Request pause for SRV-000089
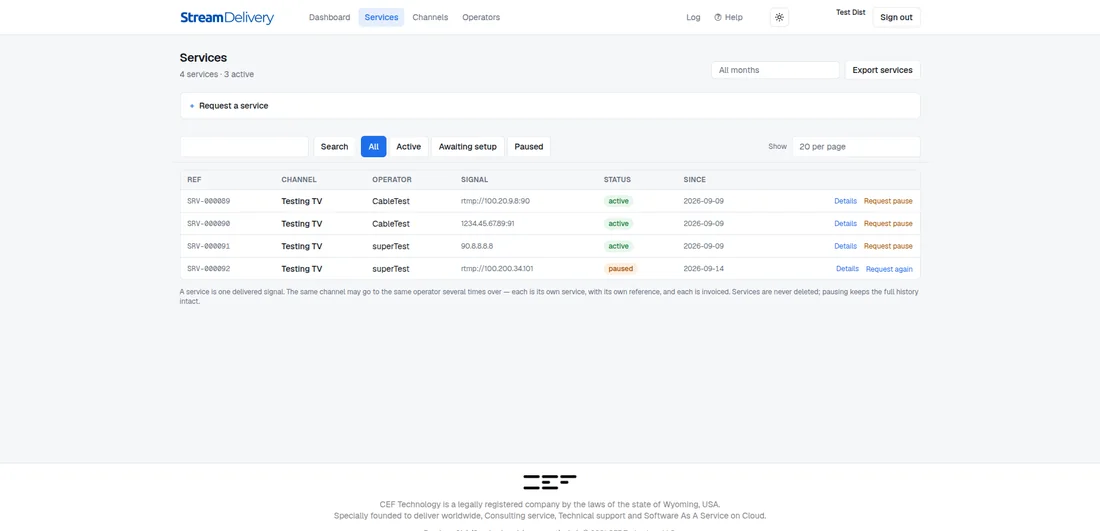The image size is (1100, 531). pos(888,201)
